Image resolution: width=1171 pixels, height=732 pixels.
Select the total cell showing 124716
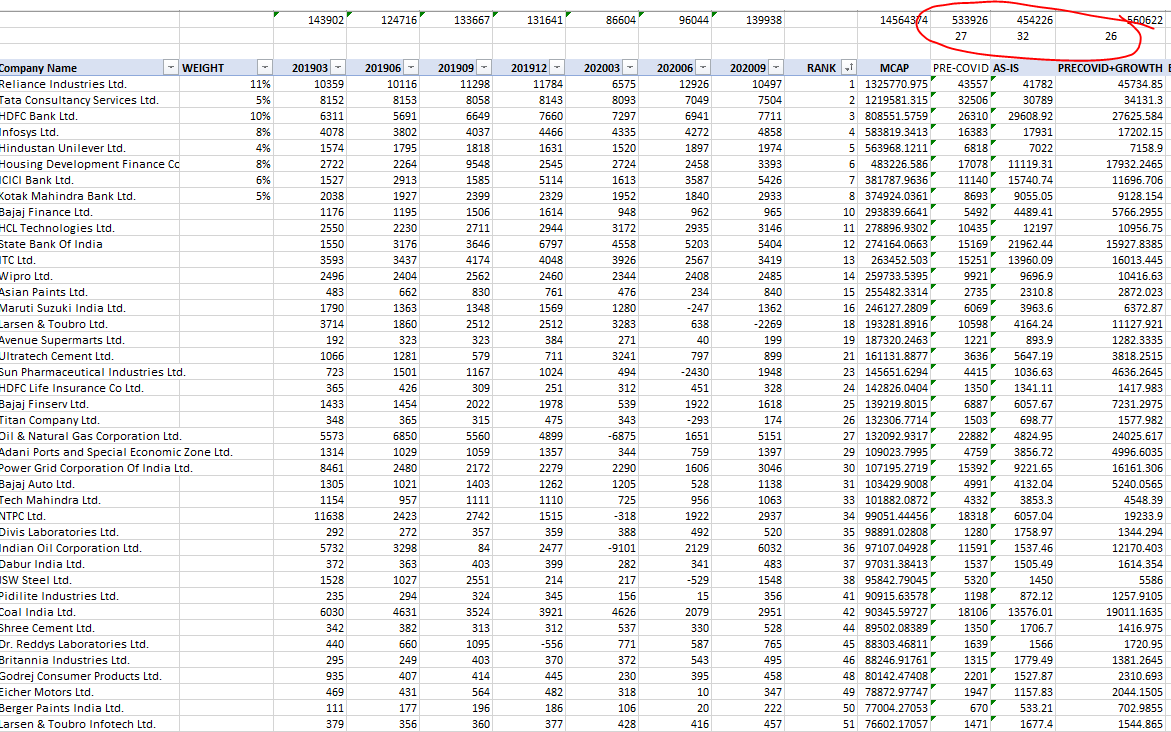[x=383, y=20]
